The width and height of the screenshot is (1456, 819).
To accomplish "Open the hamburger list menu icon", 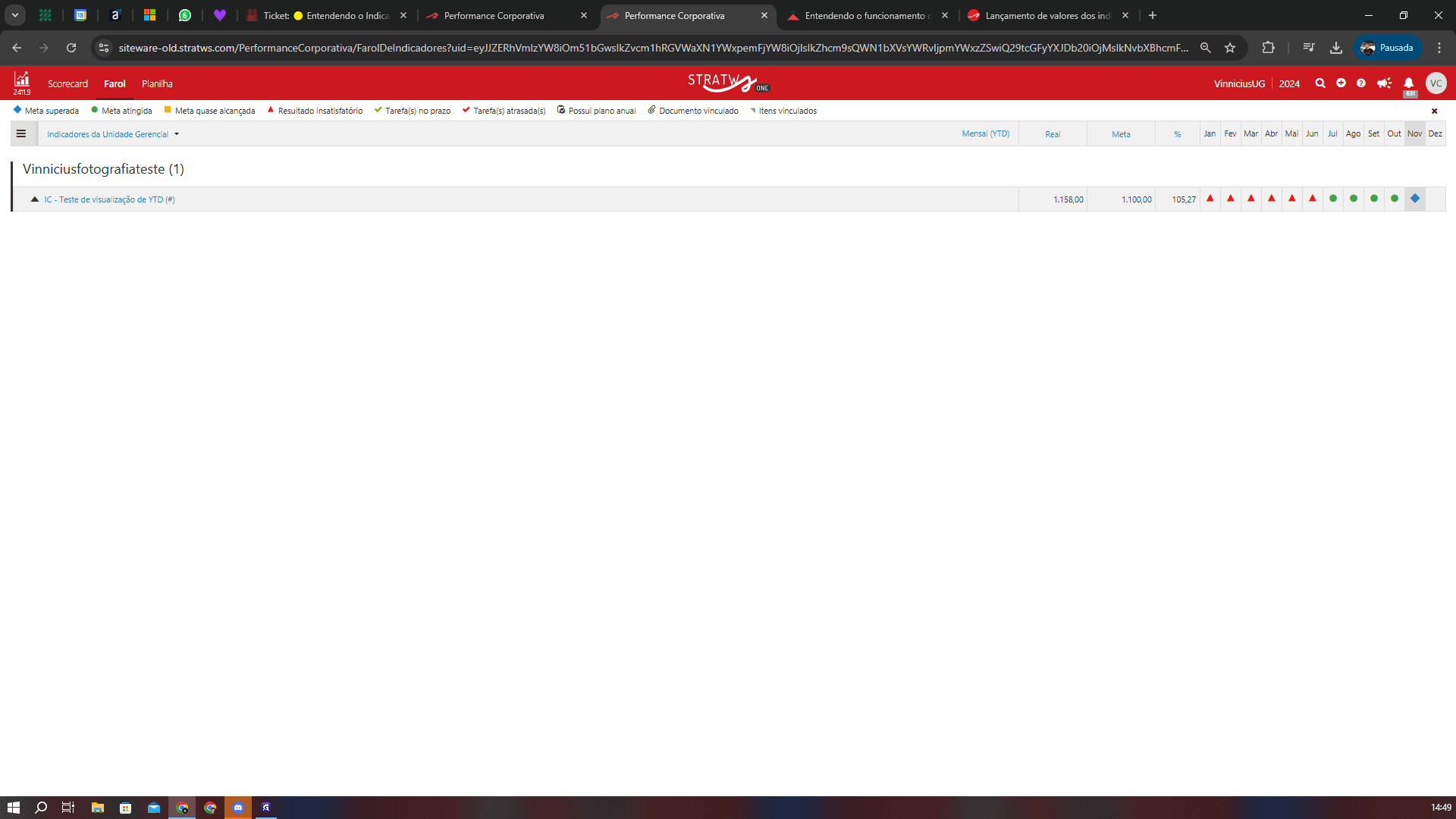I will [x=21, y=134].
